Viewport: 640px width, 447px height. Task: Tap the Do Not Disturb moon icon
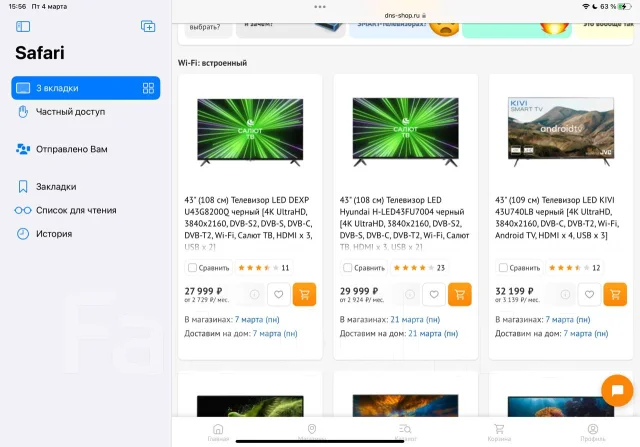(595, 7)
